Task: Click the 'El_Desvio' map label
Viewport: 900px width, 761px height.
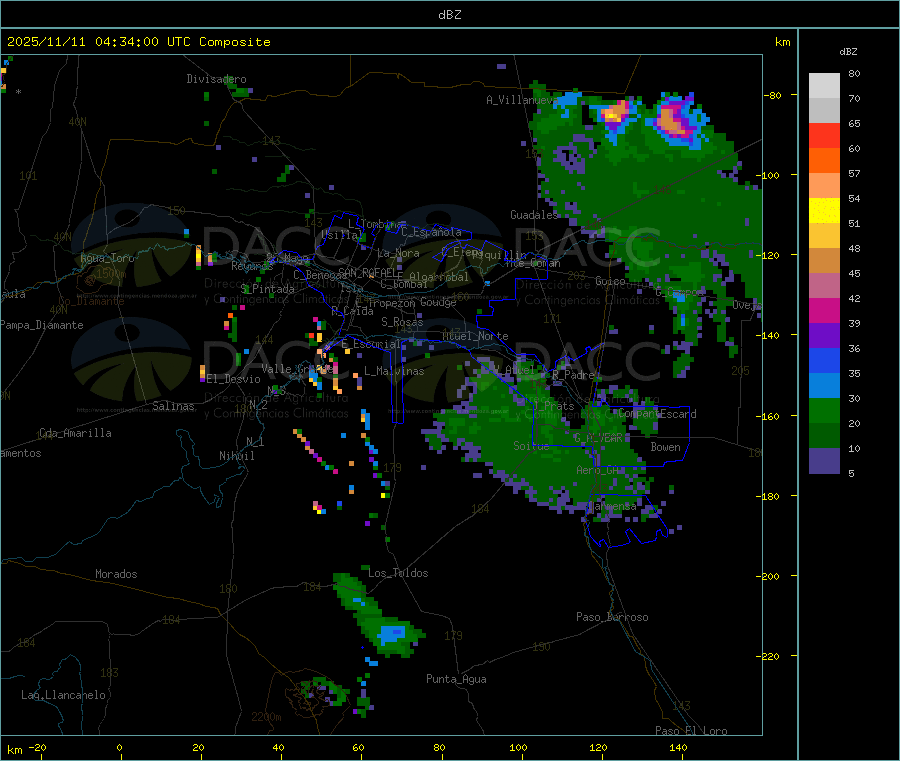Action: point(234,379)
